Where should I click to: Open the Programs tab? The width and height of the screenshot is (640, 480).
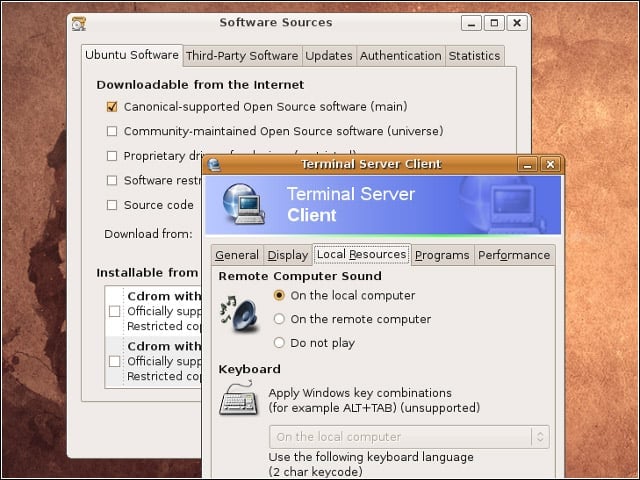pyautogui.click(x=442, y=255)
